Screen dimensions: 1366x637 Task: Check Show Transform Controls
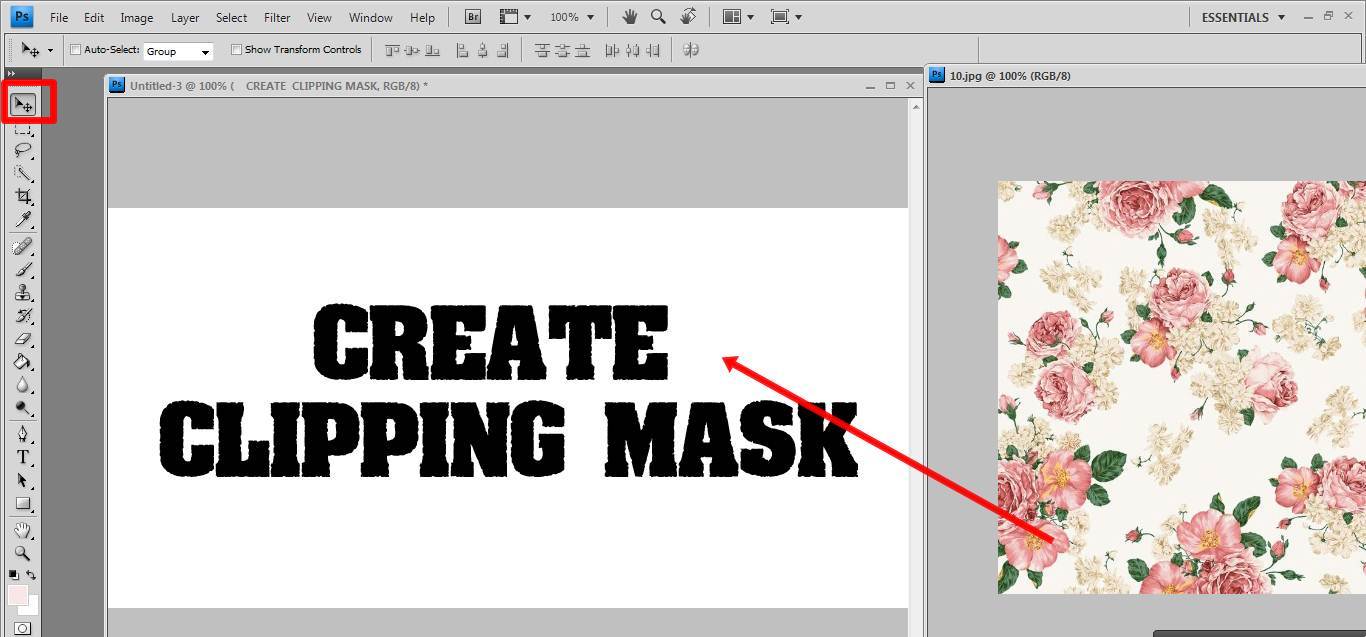point(237,50)
